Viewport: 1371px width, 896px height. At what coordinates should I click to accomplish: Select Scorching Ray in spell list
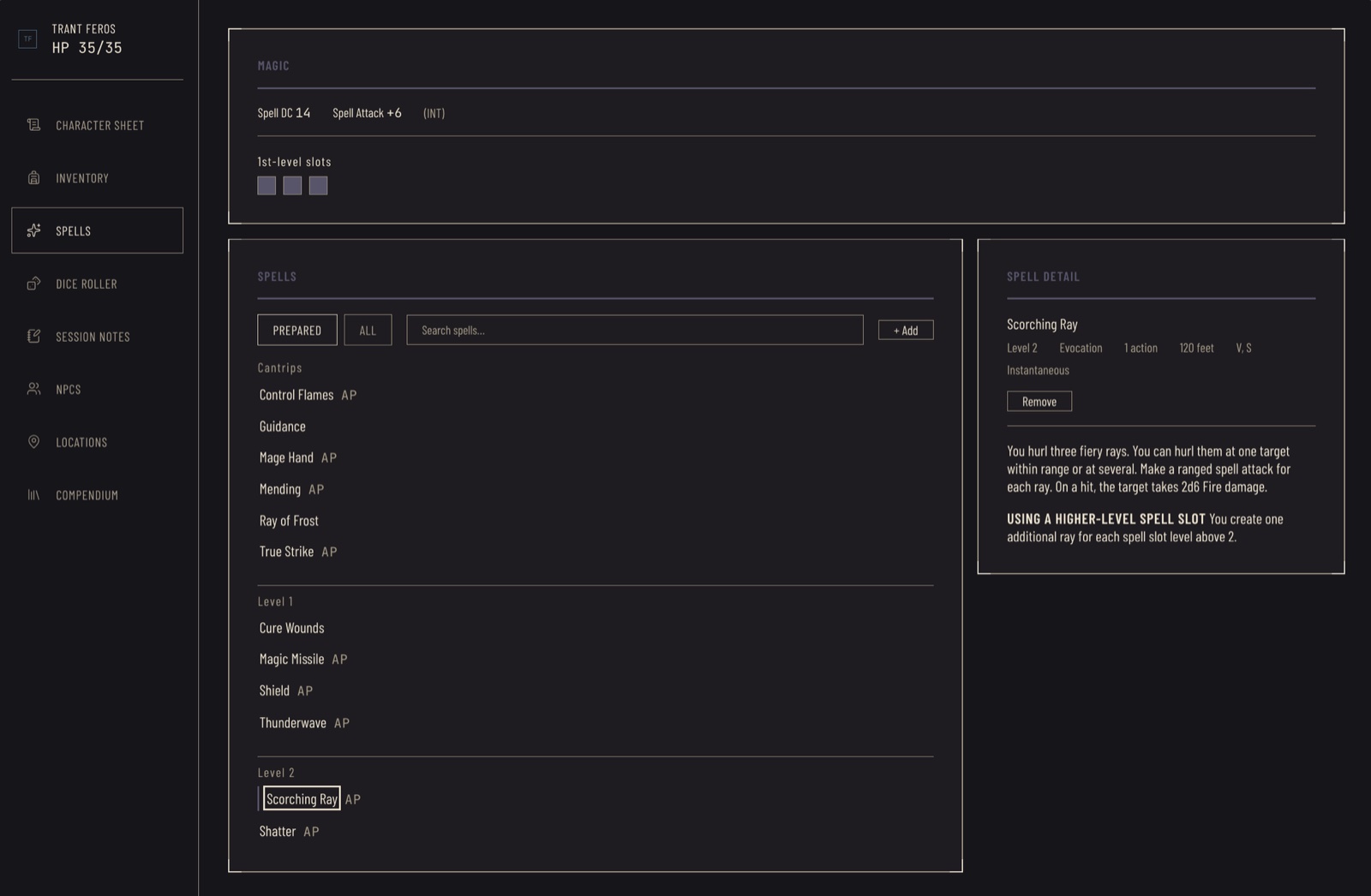[x=302, y=798]
